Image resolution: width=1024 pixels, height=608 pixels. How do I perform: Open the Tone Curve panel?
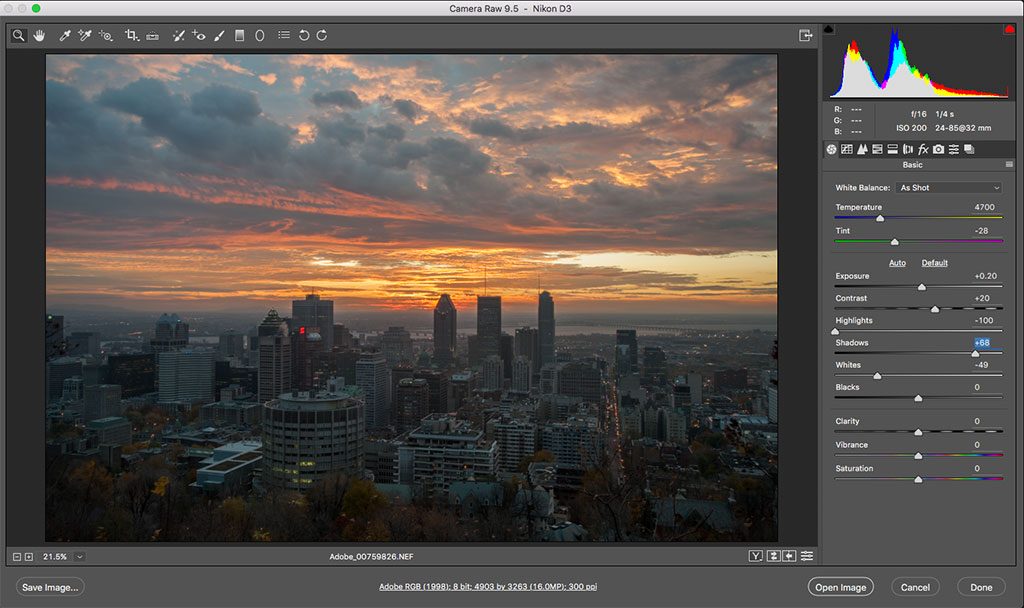847,148
